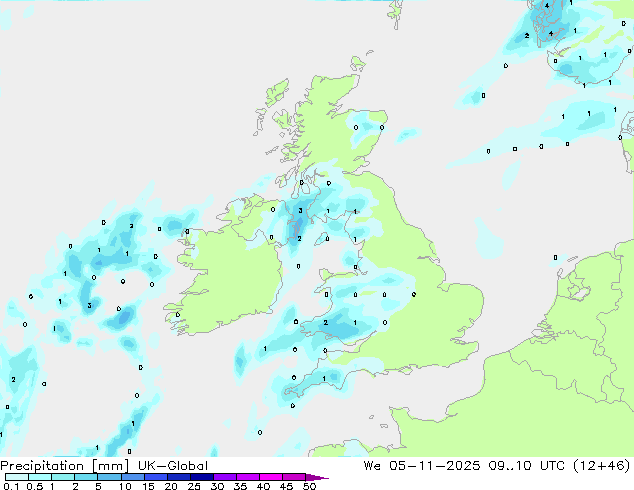This screenshot has height=490, width=634.
Task: Click the '50' legend scale label
Action: [309, 486]
